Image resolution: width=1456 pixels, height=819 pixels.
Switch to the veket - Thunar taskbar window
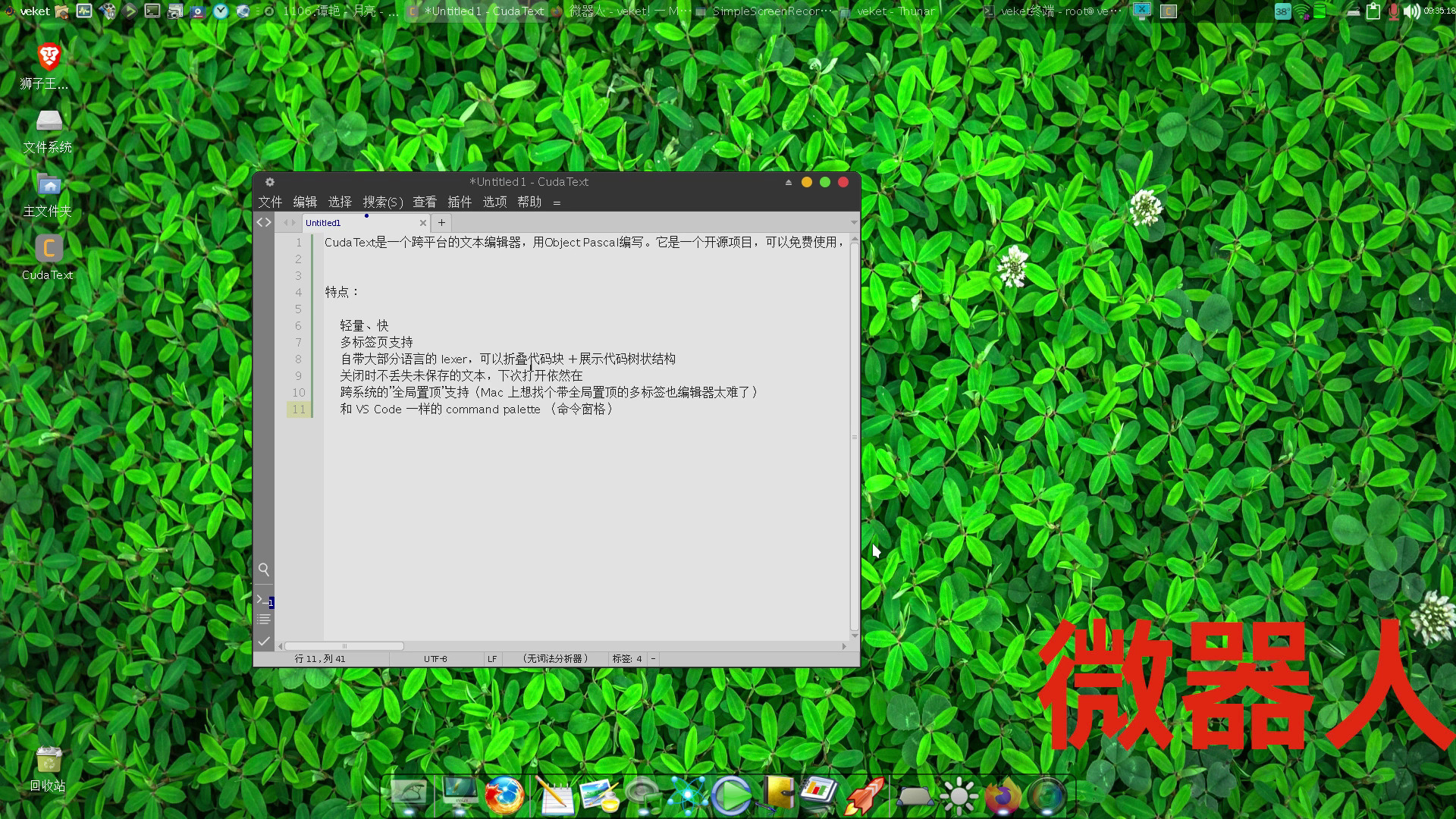887,11
